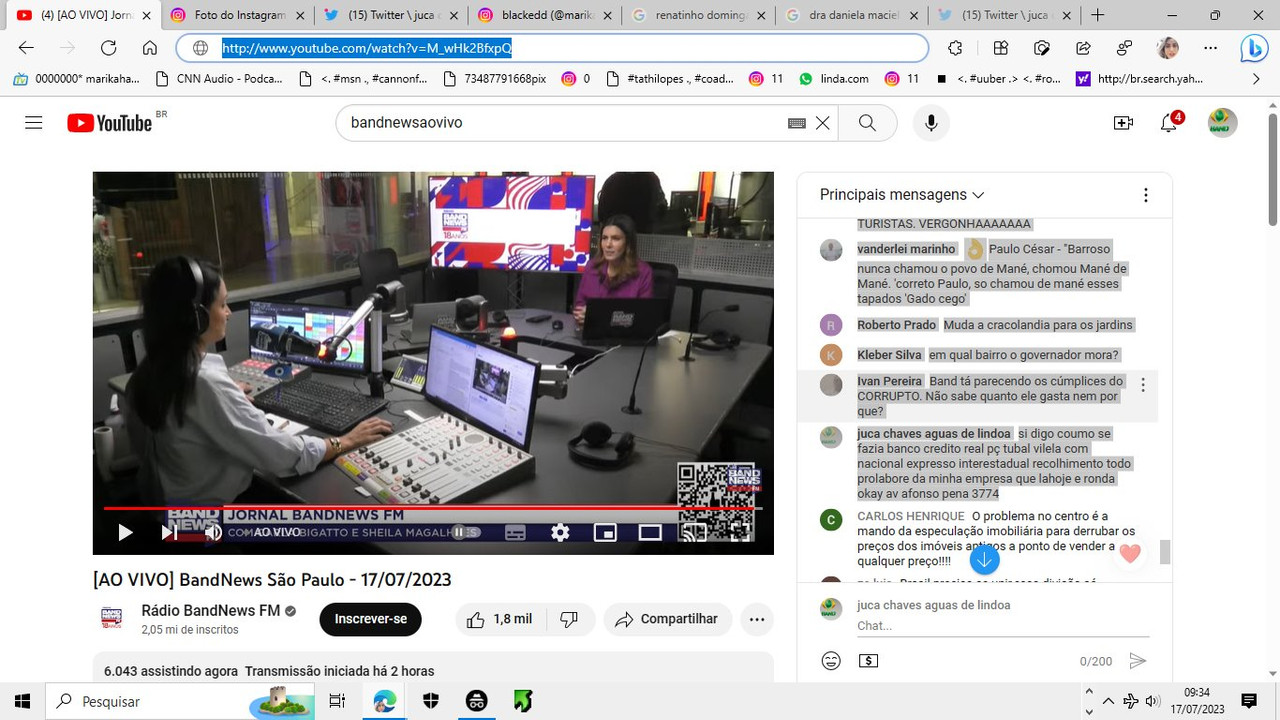Dislike the video thumbs-down
Viewport: 1280px width, 720px height.
tap(569, 619)
